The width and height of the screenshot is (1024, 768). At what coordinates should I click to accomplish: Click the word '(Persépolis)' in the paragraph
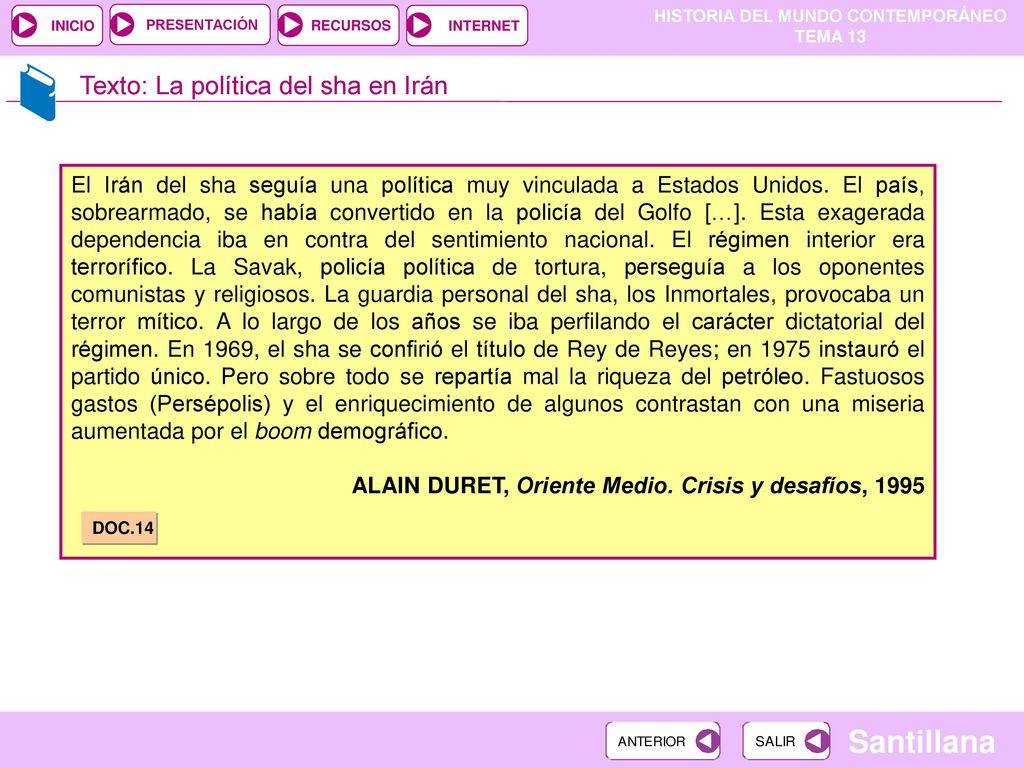[x=210, y=404]
